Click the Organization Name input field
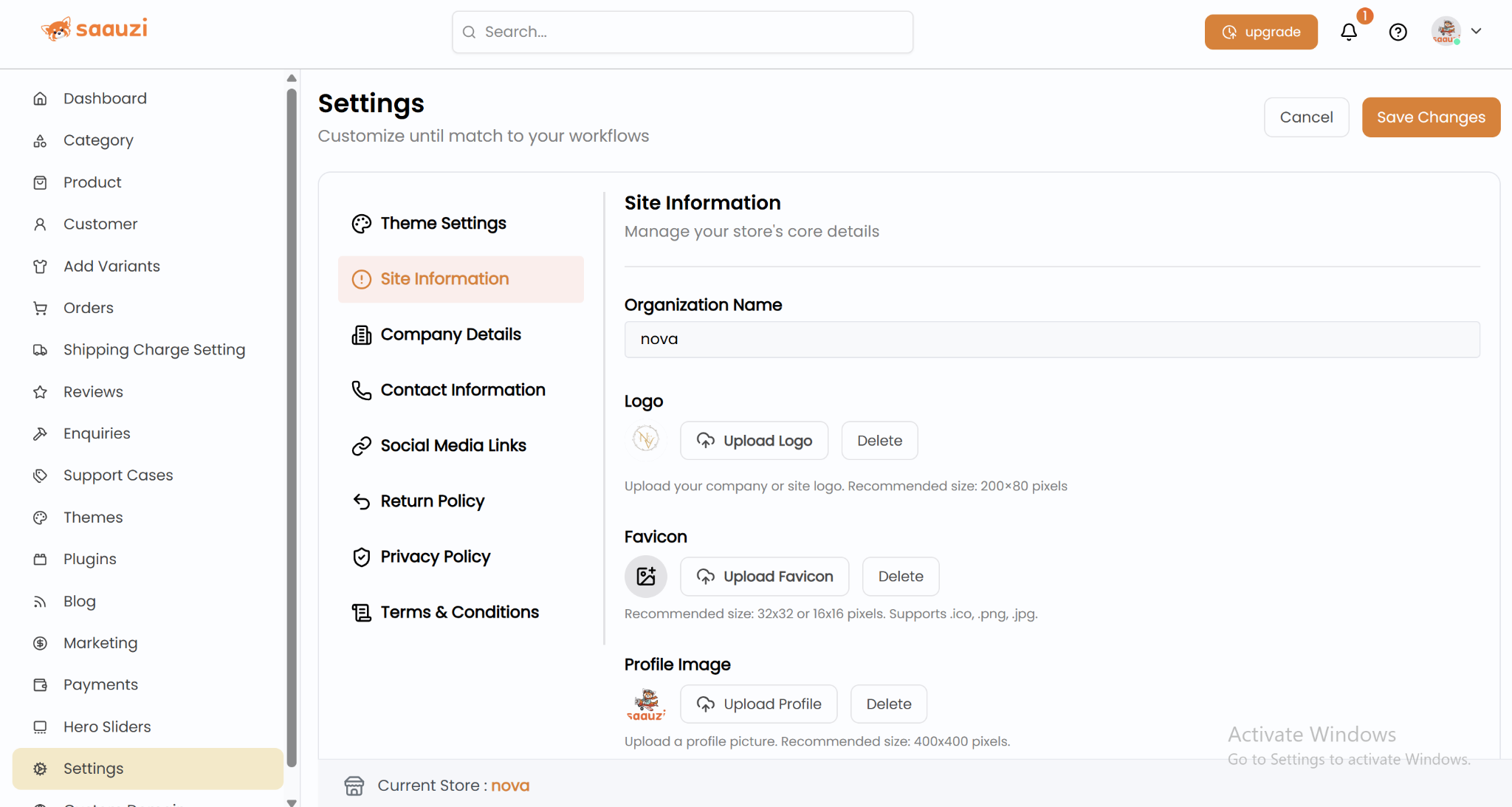 [1051, 340]
